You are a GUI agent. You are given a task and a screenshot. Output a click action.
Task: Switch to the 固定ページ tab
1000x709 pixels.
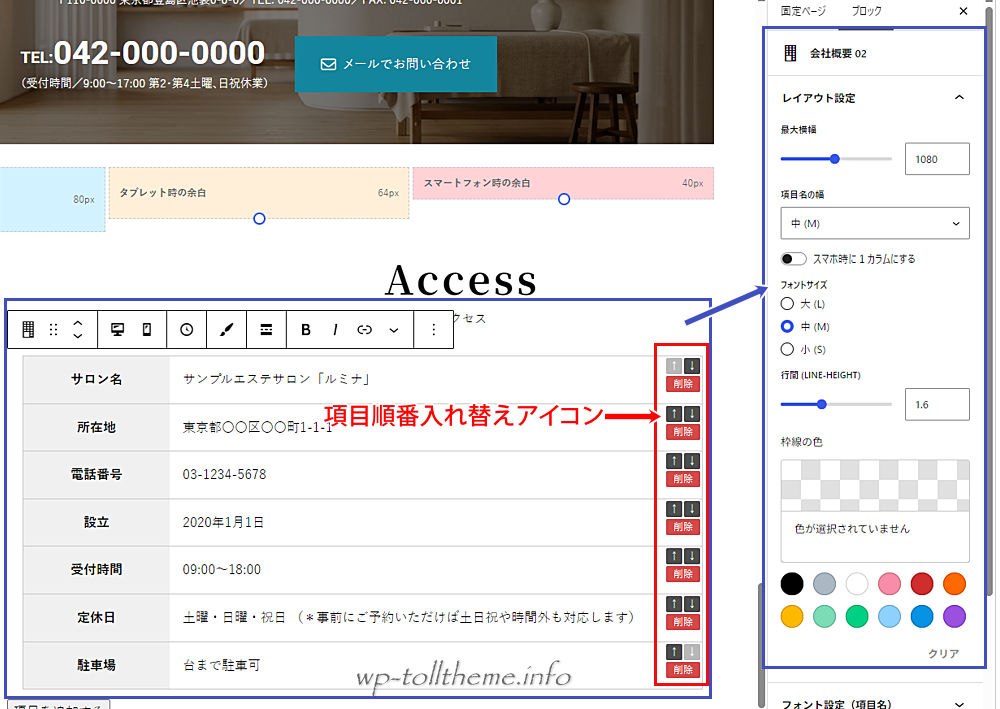coord(804,11)
